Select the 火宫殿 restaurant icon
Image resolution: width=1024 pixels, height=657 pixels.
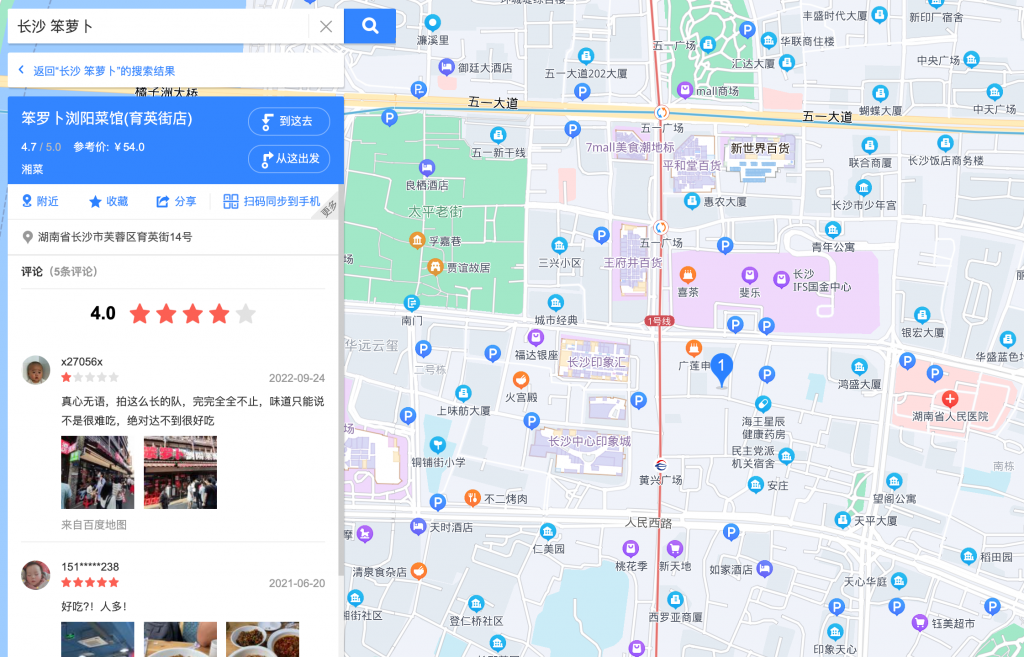[x=520, y=380]
